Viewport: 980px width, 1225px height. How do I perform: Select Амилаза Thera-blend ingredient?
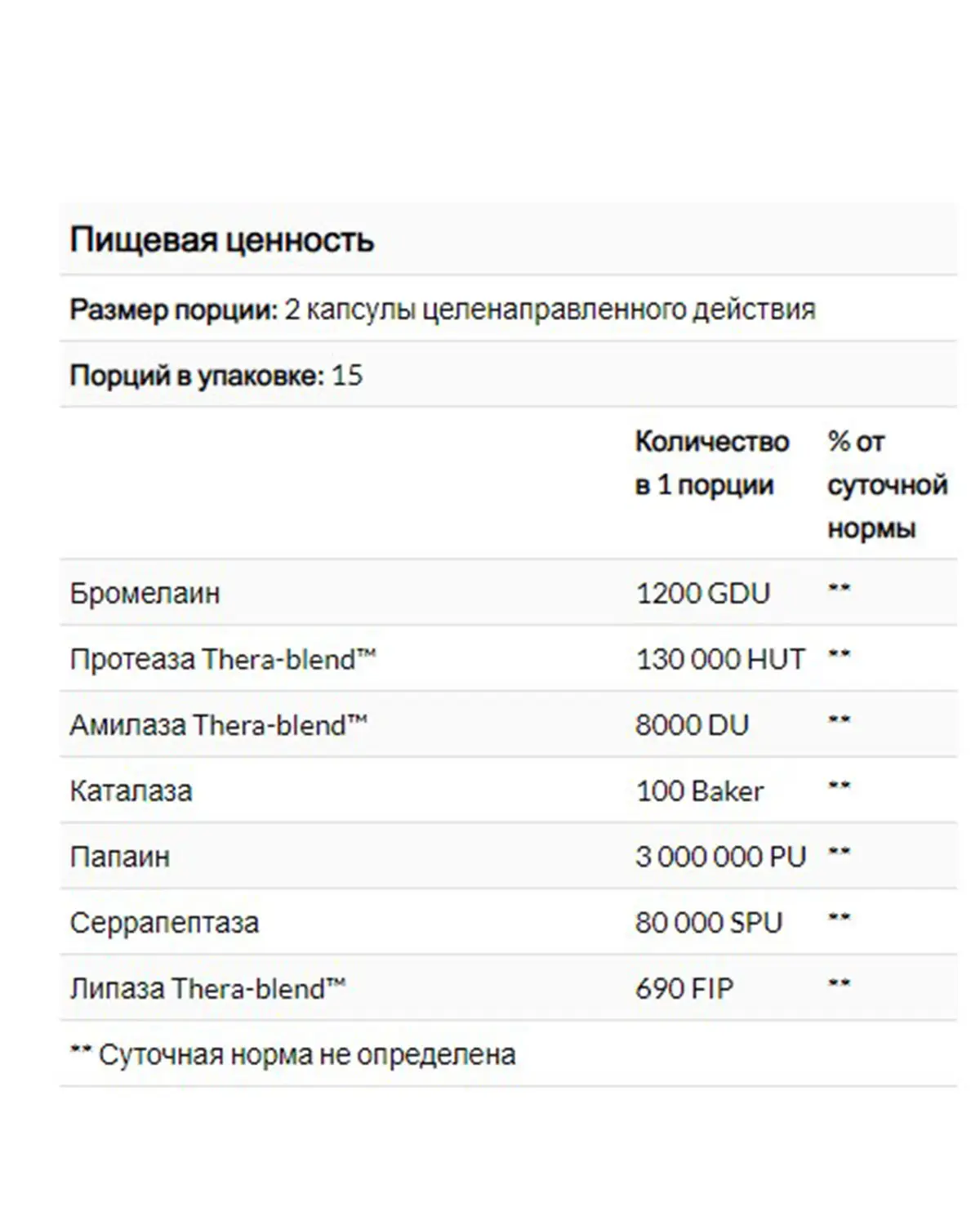coord(218,725)
